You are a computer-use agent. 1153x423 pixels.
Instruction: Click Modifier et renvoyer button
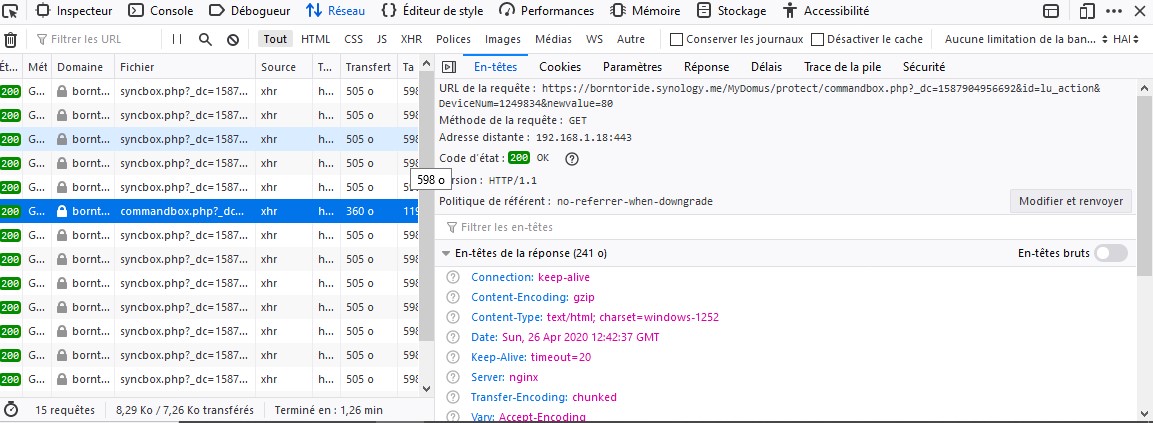click(x=1071, y=201)
